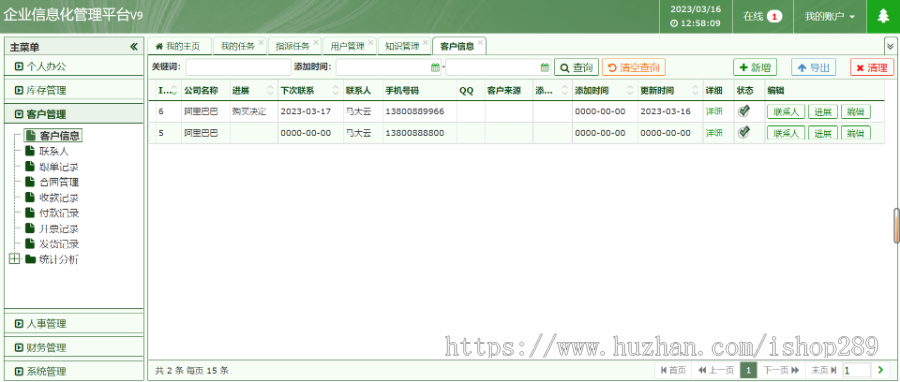Switch to the 我的主页 tab

coord(180,46)
